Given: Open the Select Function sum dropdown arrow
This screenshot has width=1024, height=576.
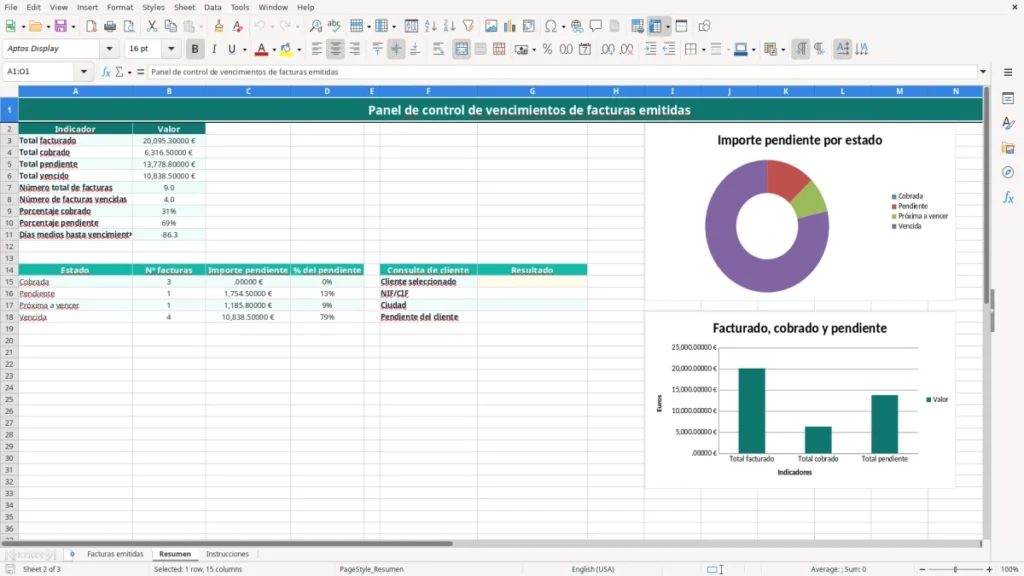Looking at the screenshot, I should tap(129, 72).
